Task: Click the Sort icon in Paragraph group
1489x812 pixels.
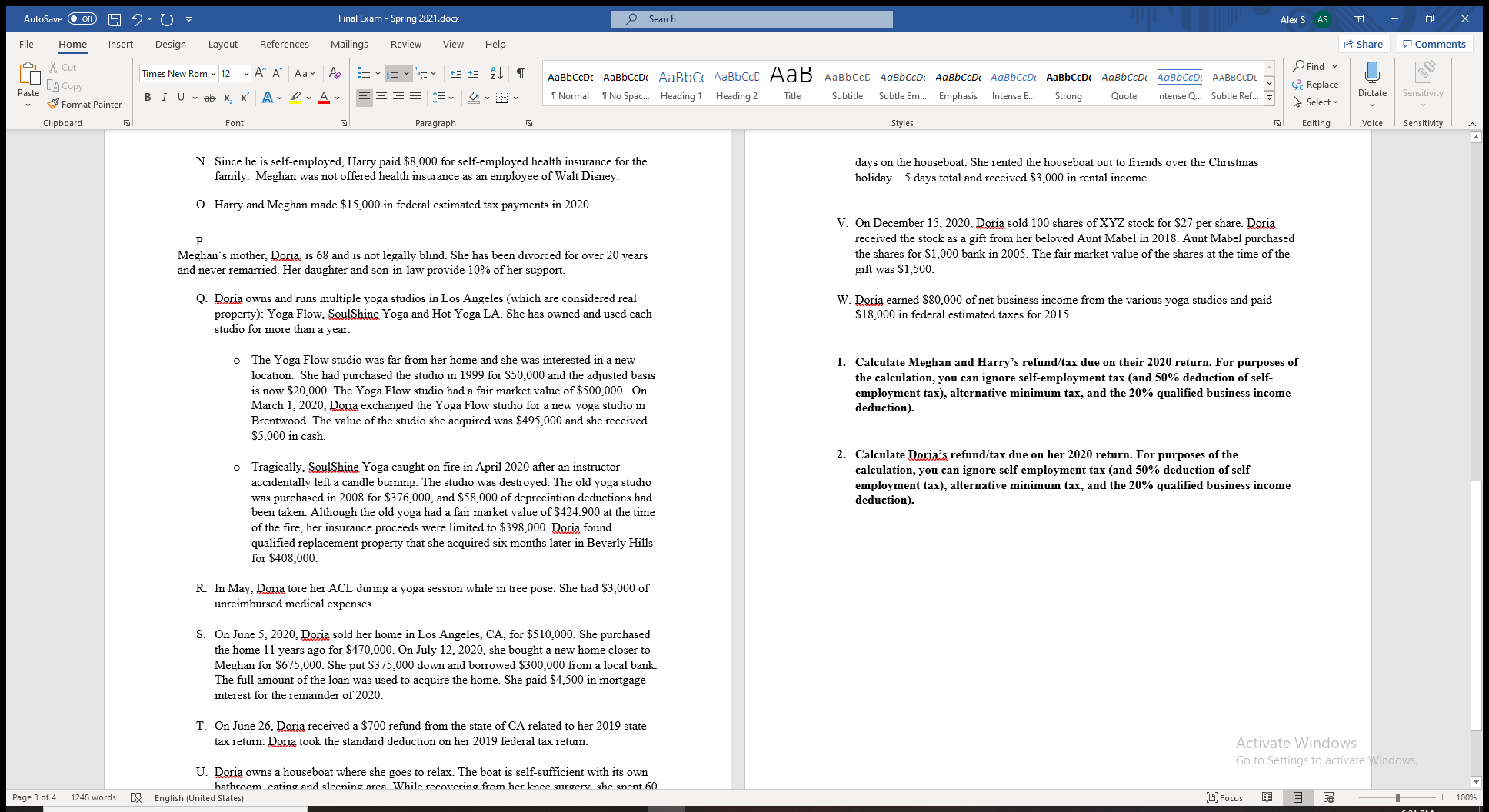Action: pyautogui.click(x=496, y=72)
